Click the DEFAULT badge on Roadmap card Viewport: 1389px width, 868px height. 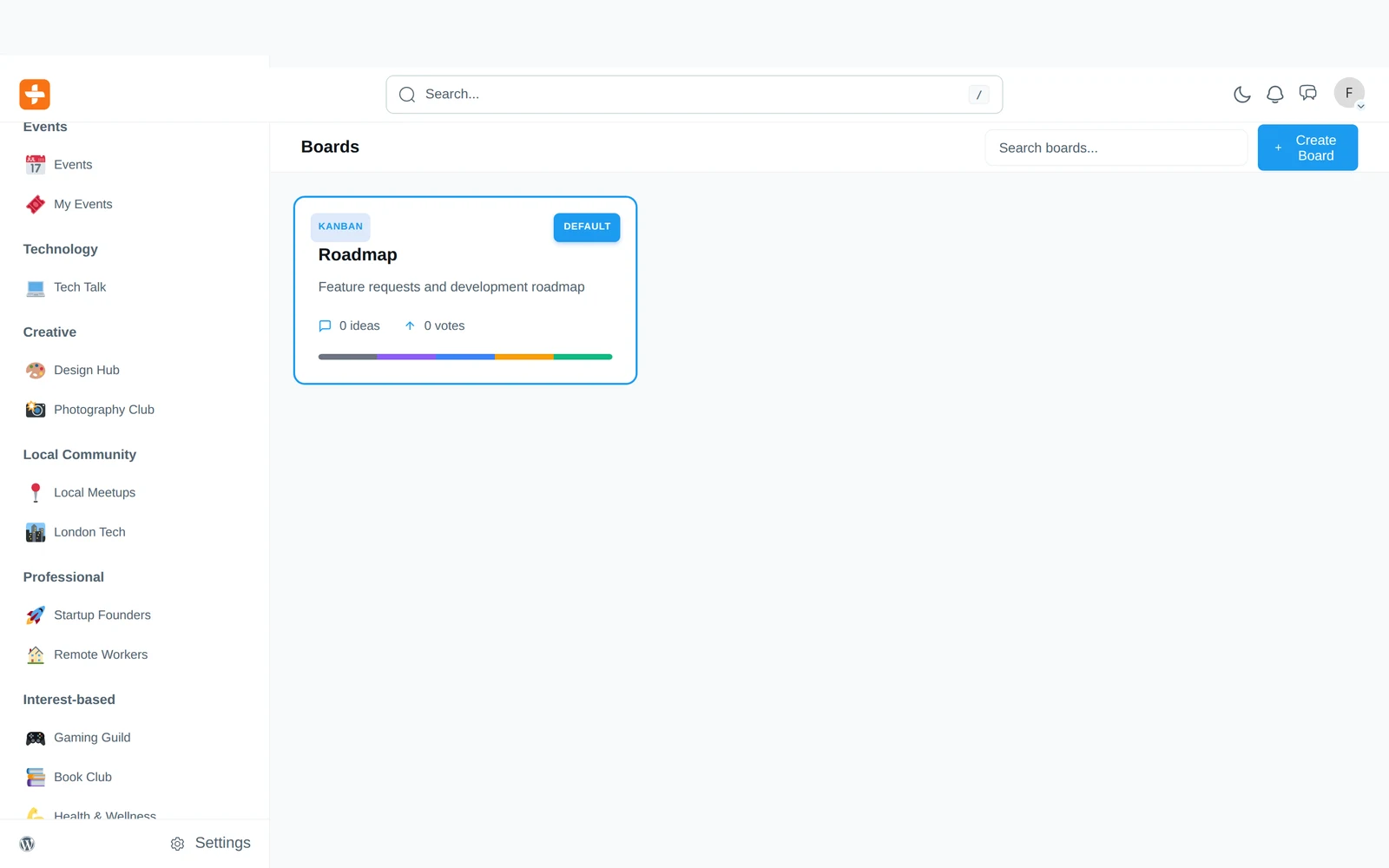(x=587, y=227)
